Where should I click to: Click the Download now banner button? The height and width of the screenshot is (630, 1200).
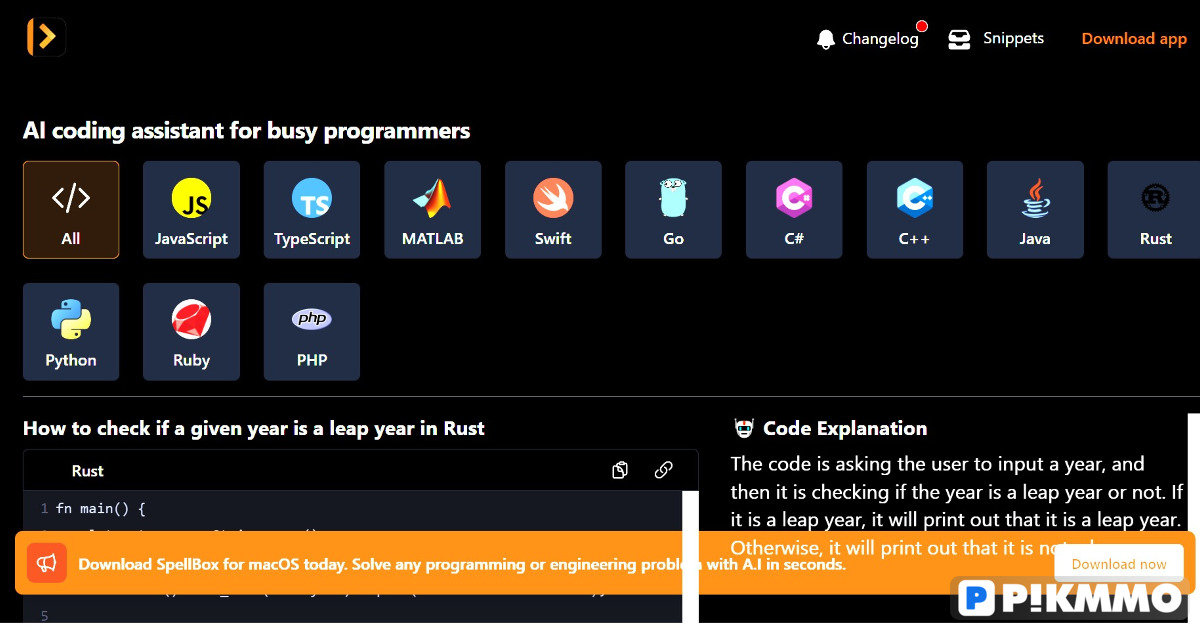pyautogui.click(x=1119, y=564)
